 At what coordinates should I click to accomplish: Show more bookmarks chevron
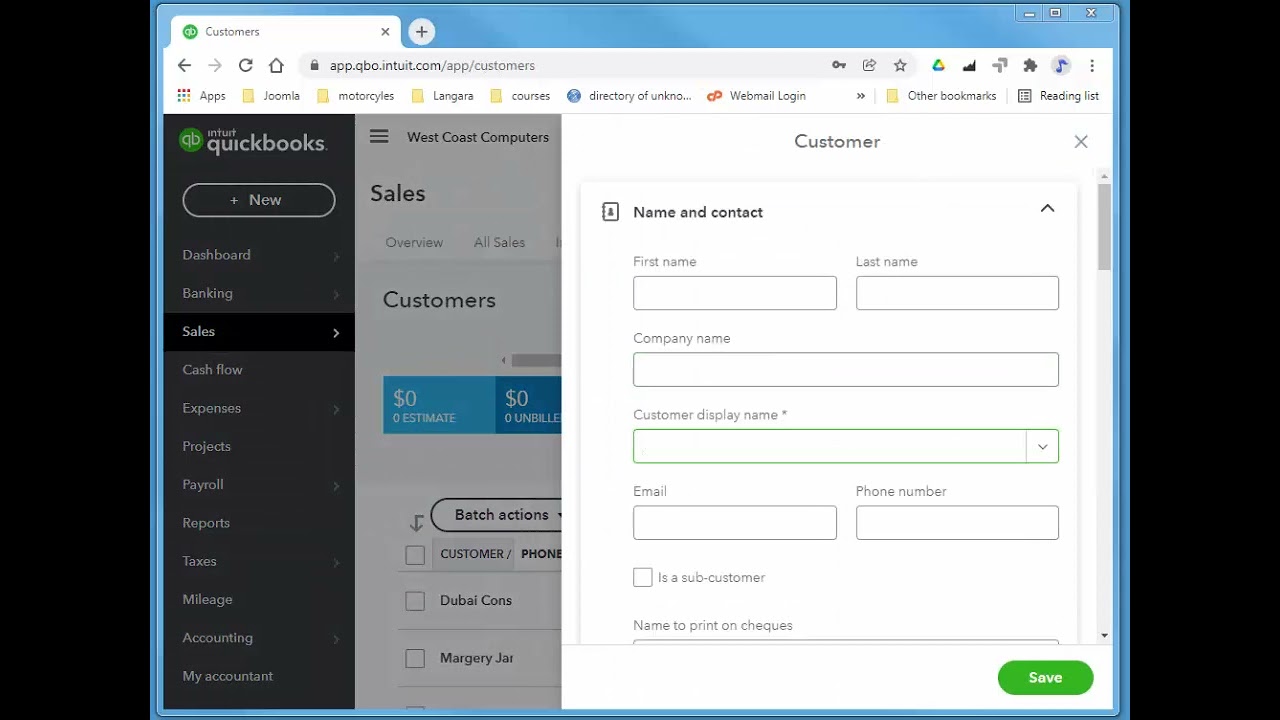pyautogui.click(x=861, y=96)
